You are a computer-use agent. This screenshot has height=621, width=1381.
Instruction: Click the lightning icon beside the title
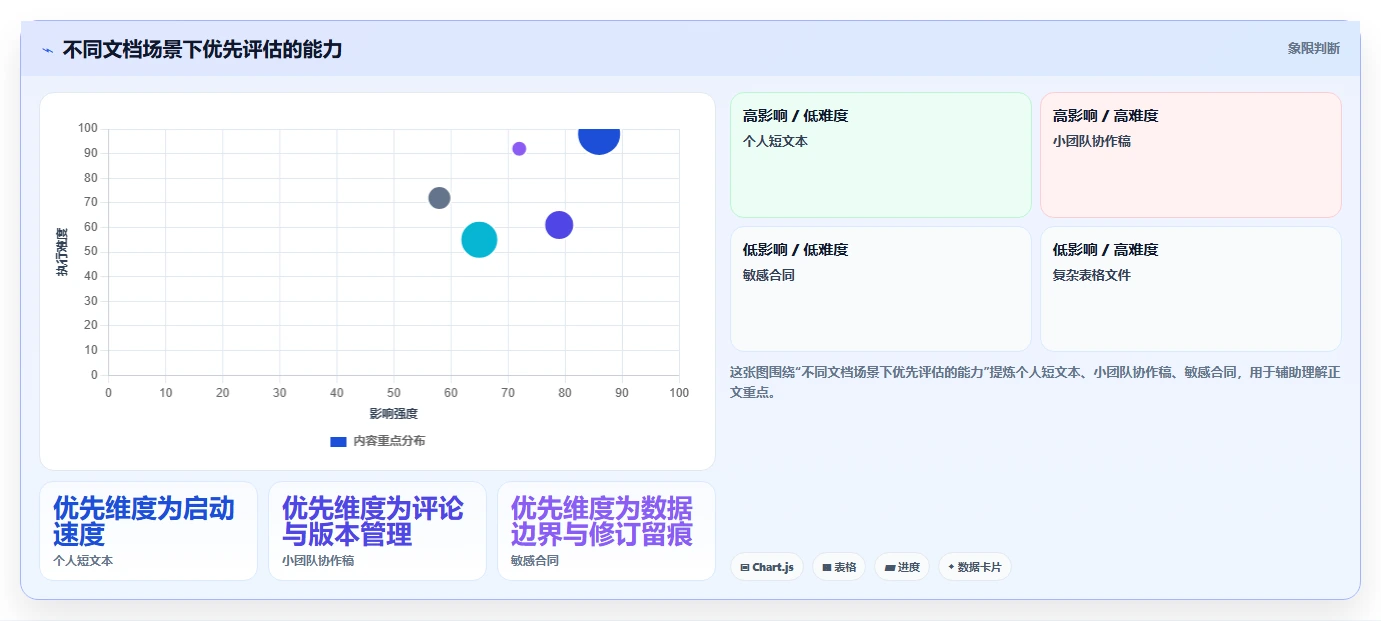[47, 50]
